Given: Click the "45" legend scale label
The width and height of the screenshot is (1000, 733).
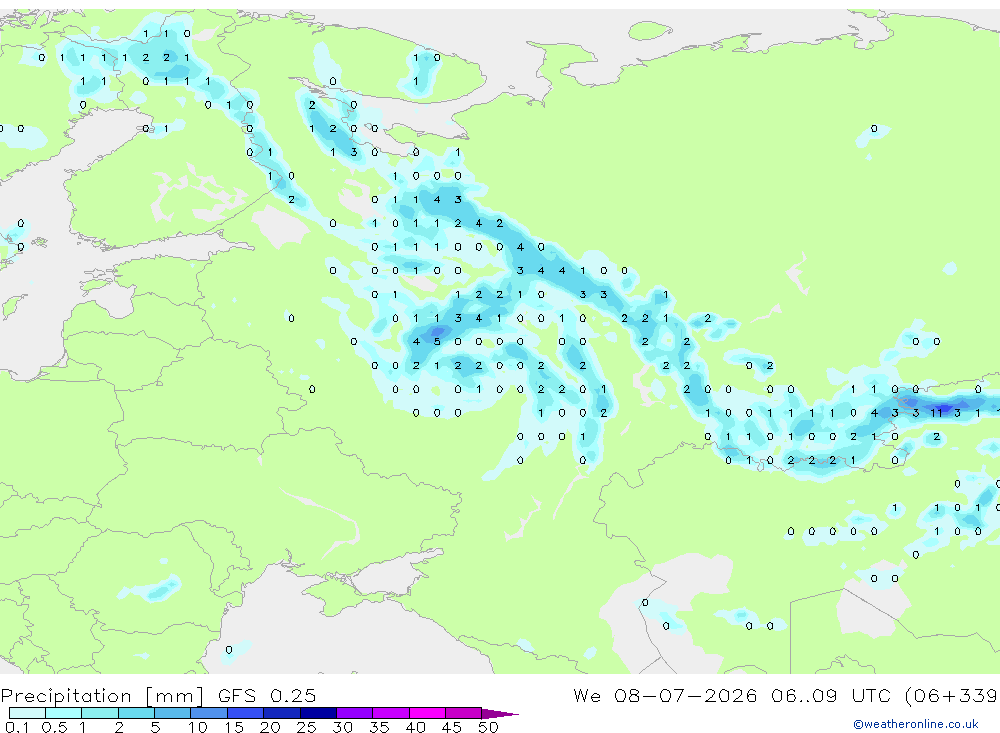Looking at the screenshot, I should click(x=452, y=727).
